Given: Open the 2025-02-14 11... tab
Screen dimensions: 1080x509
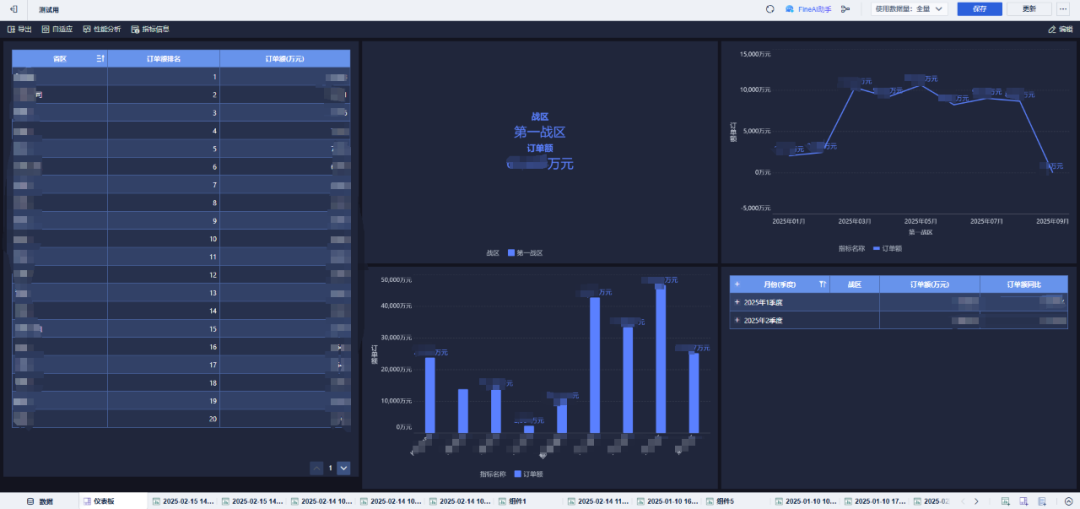Looking at the screenshot, I should pyautogui.click(x=598, y=501).
